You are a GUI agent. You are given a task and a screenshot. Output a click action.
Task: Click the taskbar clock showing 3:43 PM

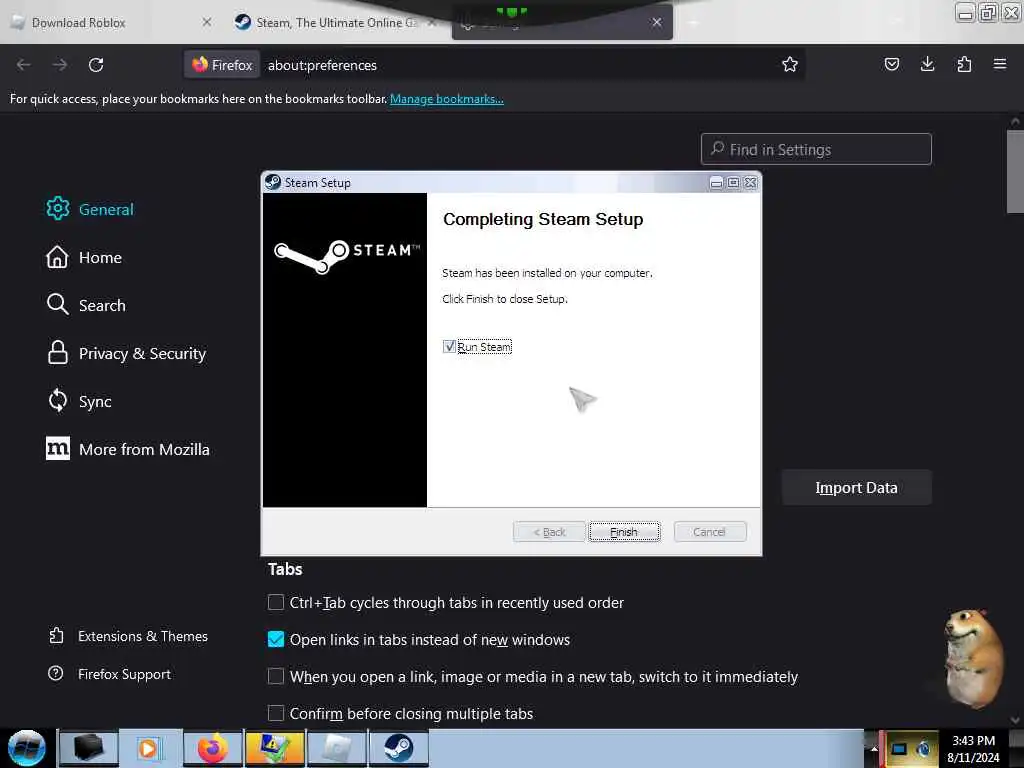click(x=973, y=748)
